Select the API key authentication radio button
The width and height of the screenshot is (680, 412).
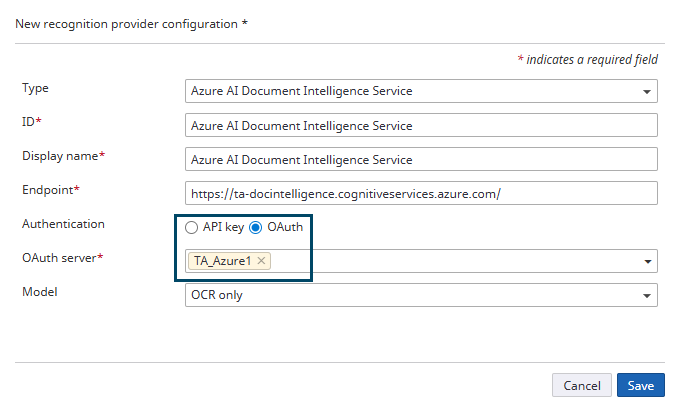click(x=191, y=228)
